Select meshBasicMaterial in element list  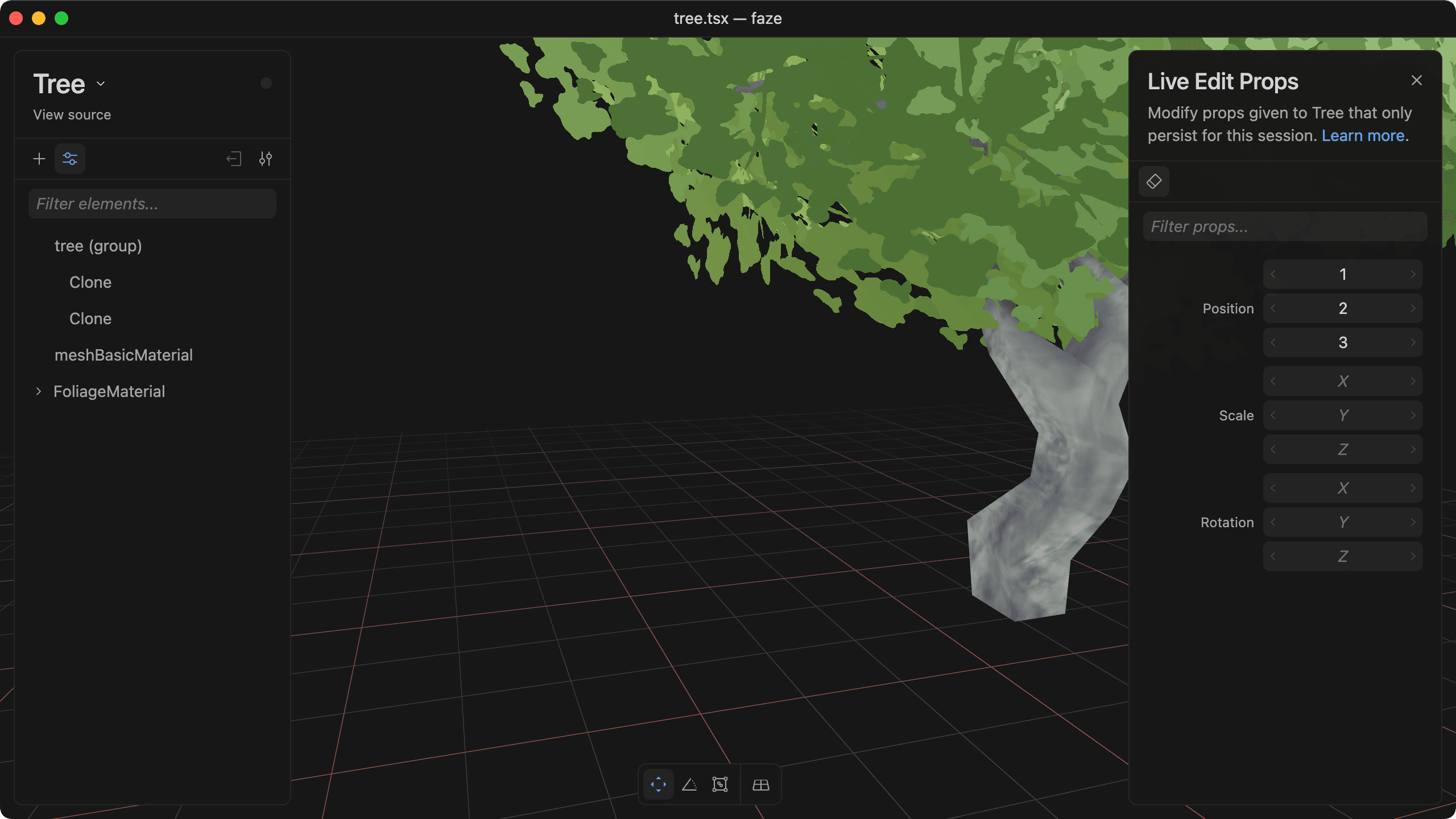[123, 355]
